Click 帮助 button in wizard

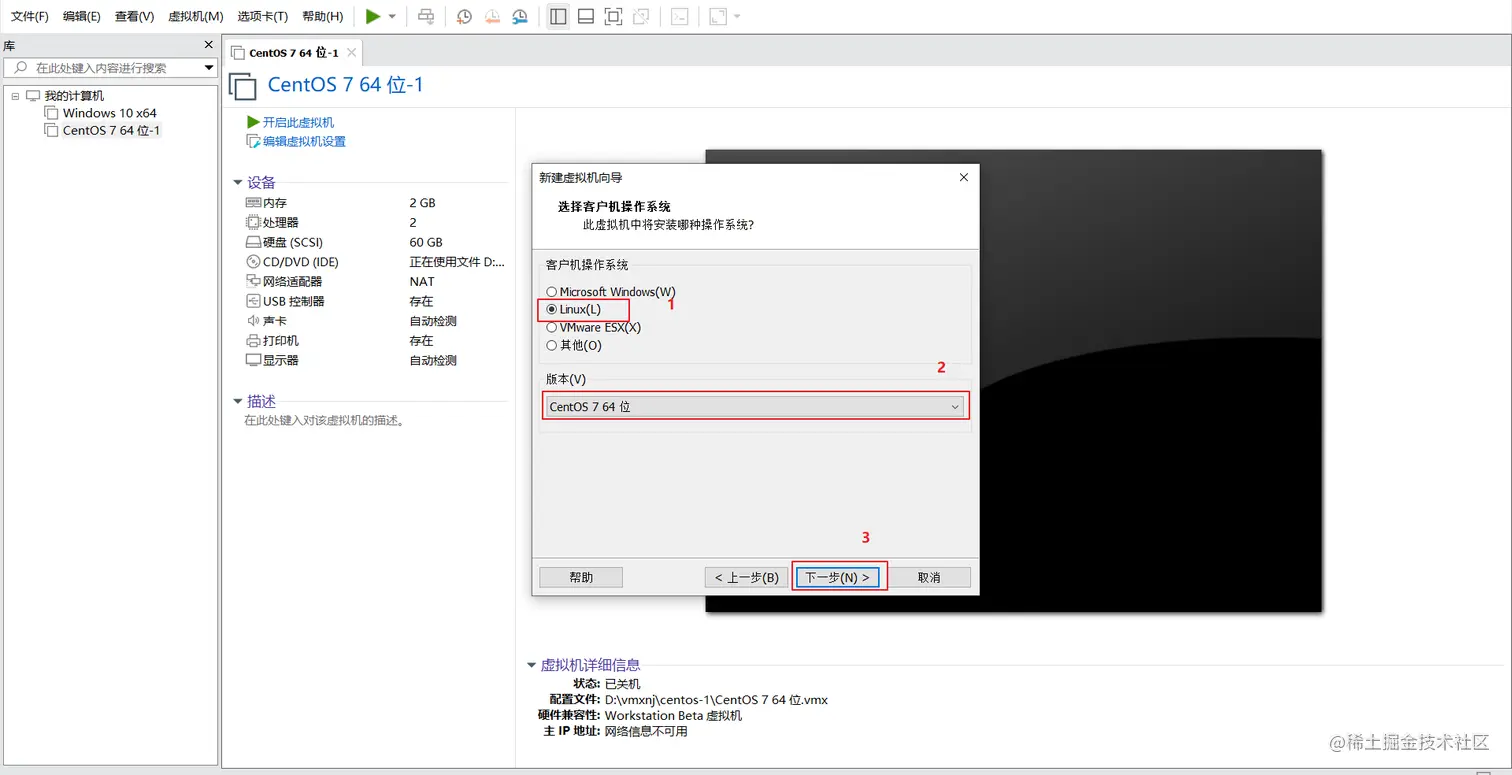pos(581,577)
